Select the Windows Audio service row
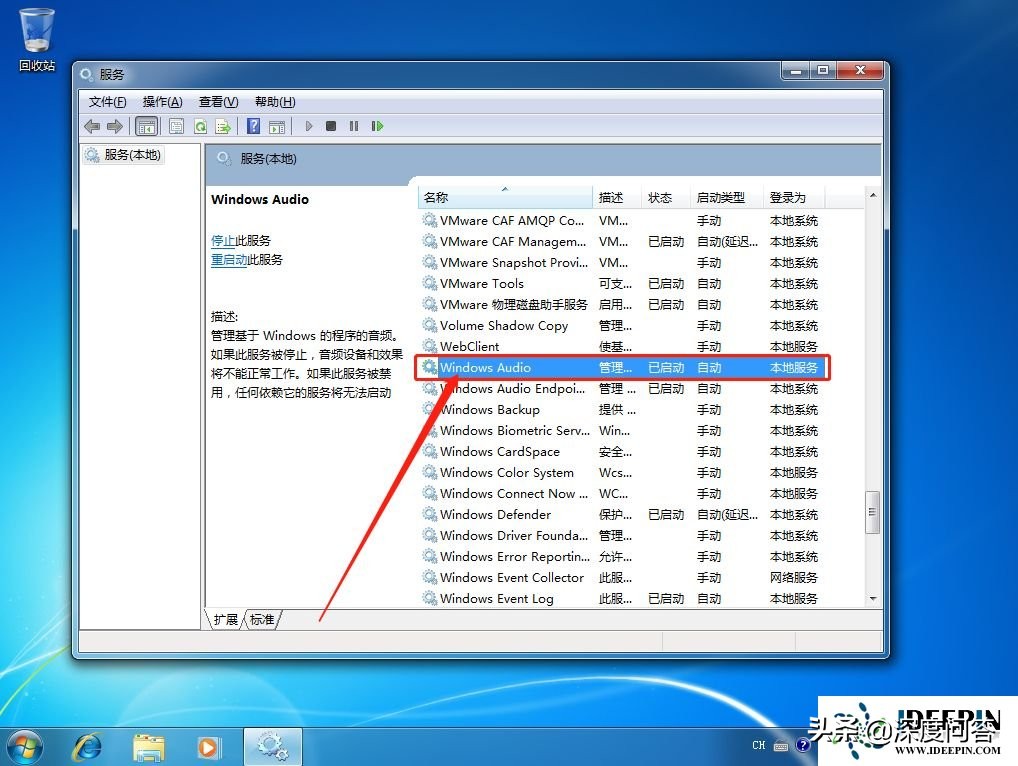Viewport: 1018px width, 766px height. coord(622,367)
